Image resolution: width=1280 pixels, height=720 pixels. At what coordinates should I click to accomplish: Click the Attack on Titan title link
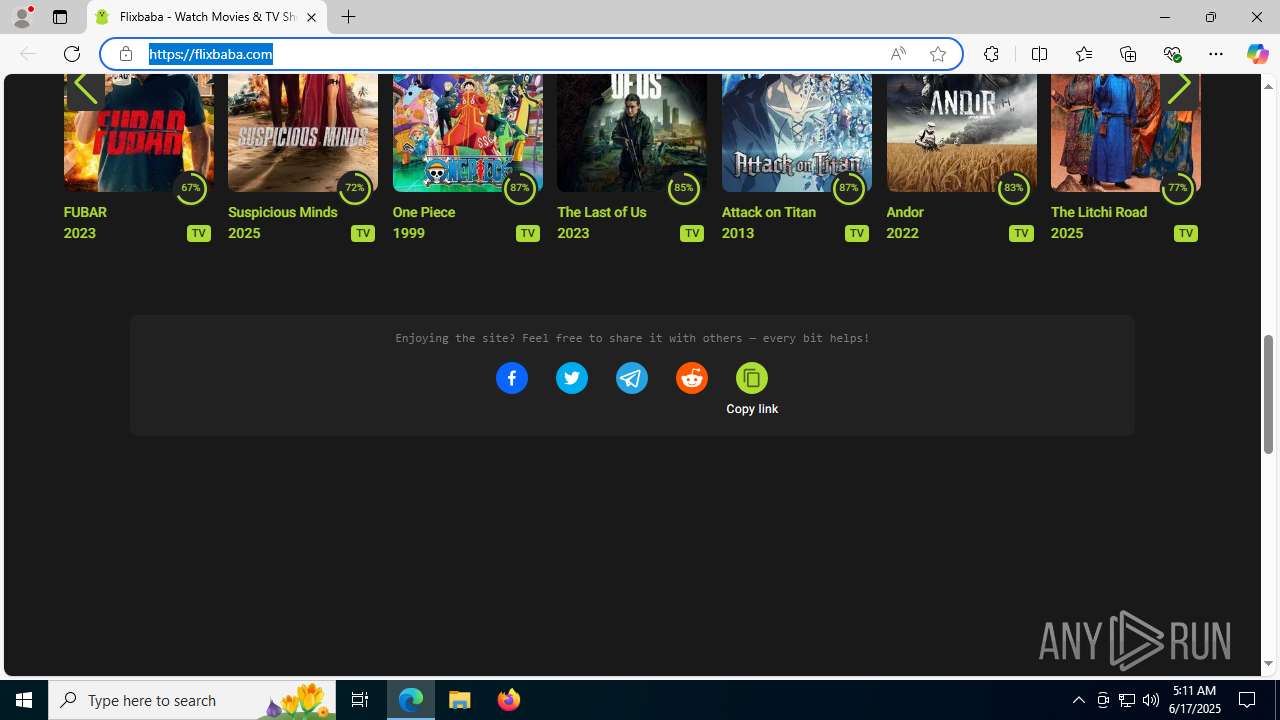point(769,212)
